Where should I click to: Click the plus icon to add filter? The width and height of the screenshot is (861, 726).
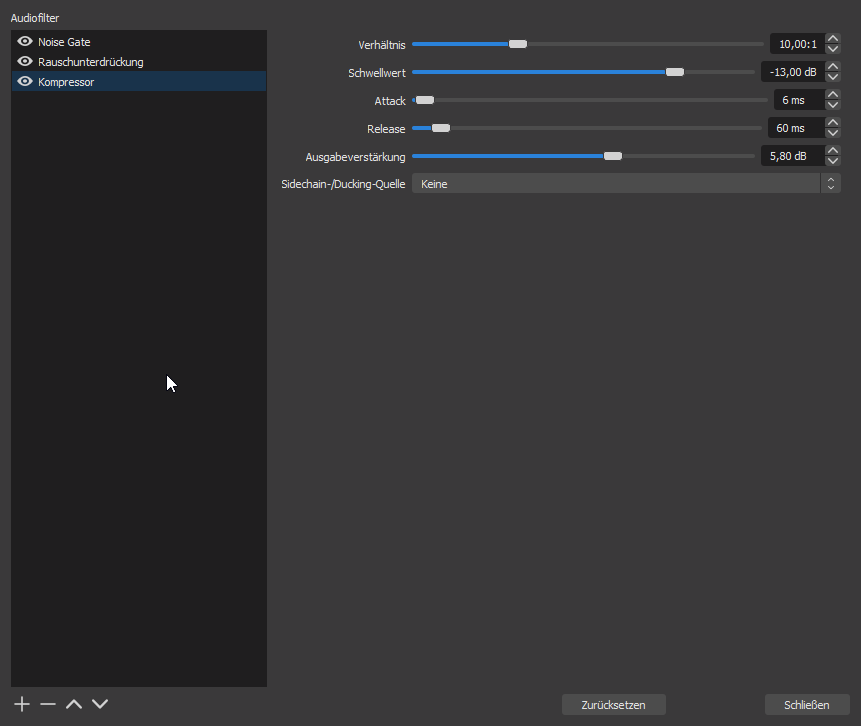pyautogui.click(x=22, y=704)
